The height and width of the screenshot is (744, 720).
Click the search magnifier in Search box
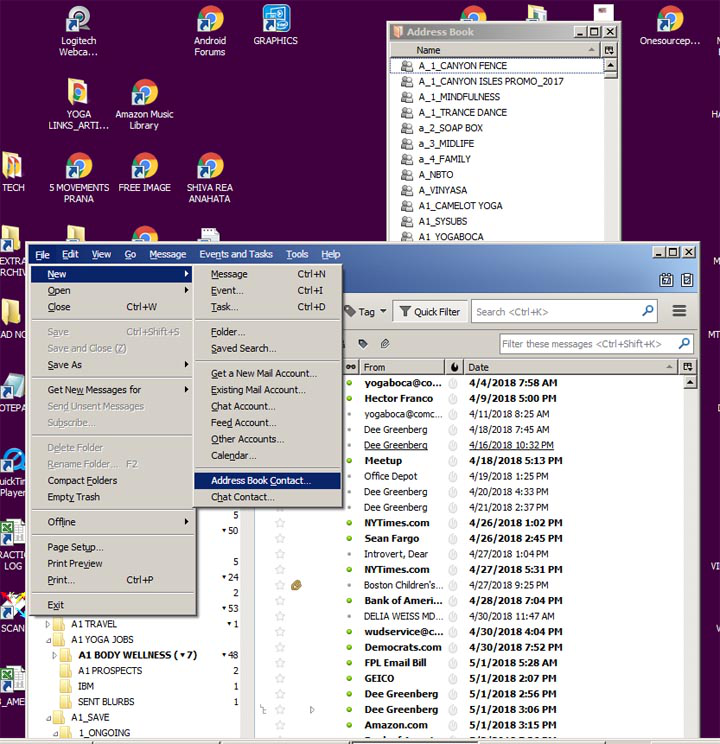[x=648, y=311]
